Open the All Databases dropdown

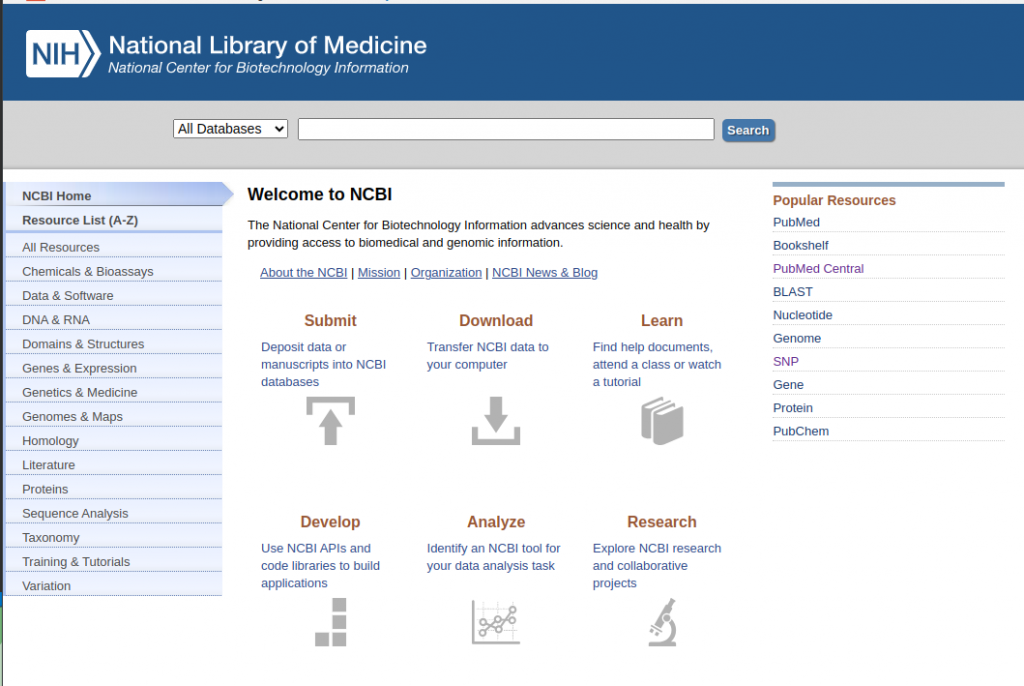(231, 129)
